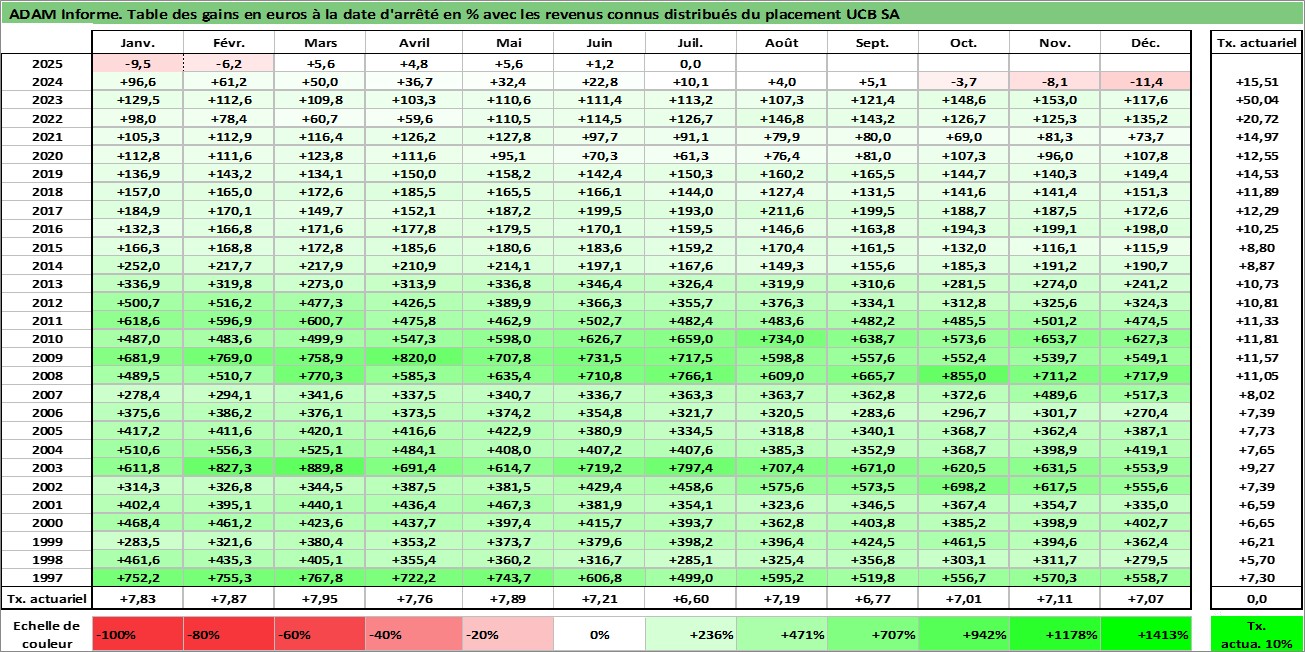Click the 'Déc.' column header
The image size is (1305, 652).
click(x=1146, y=43)
